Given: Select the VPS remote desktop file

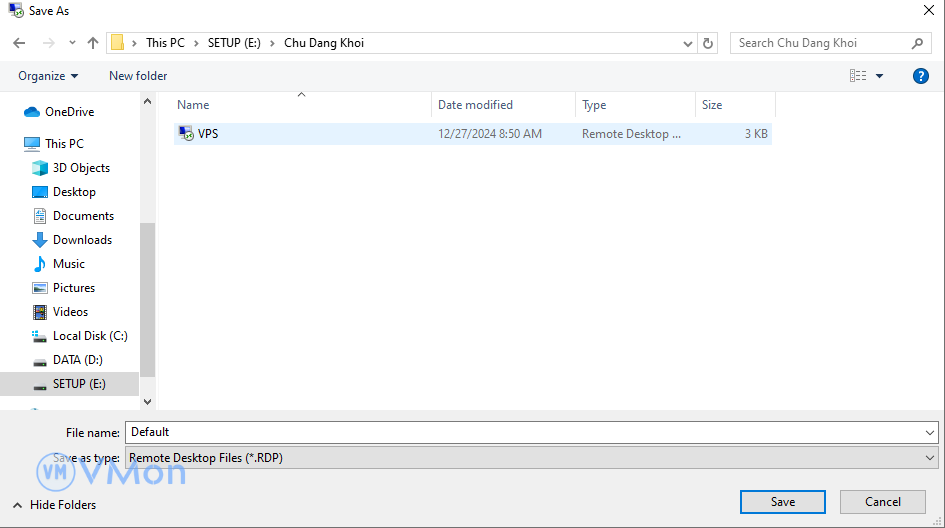Looking at the screenshot, I should (x=208, y=134).
